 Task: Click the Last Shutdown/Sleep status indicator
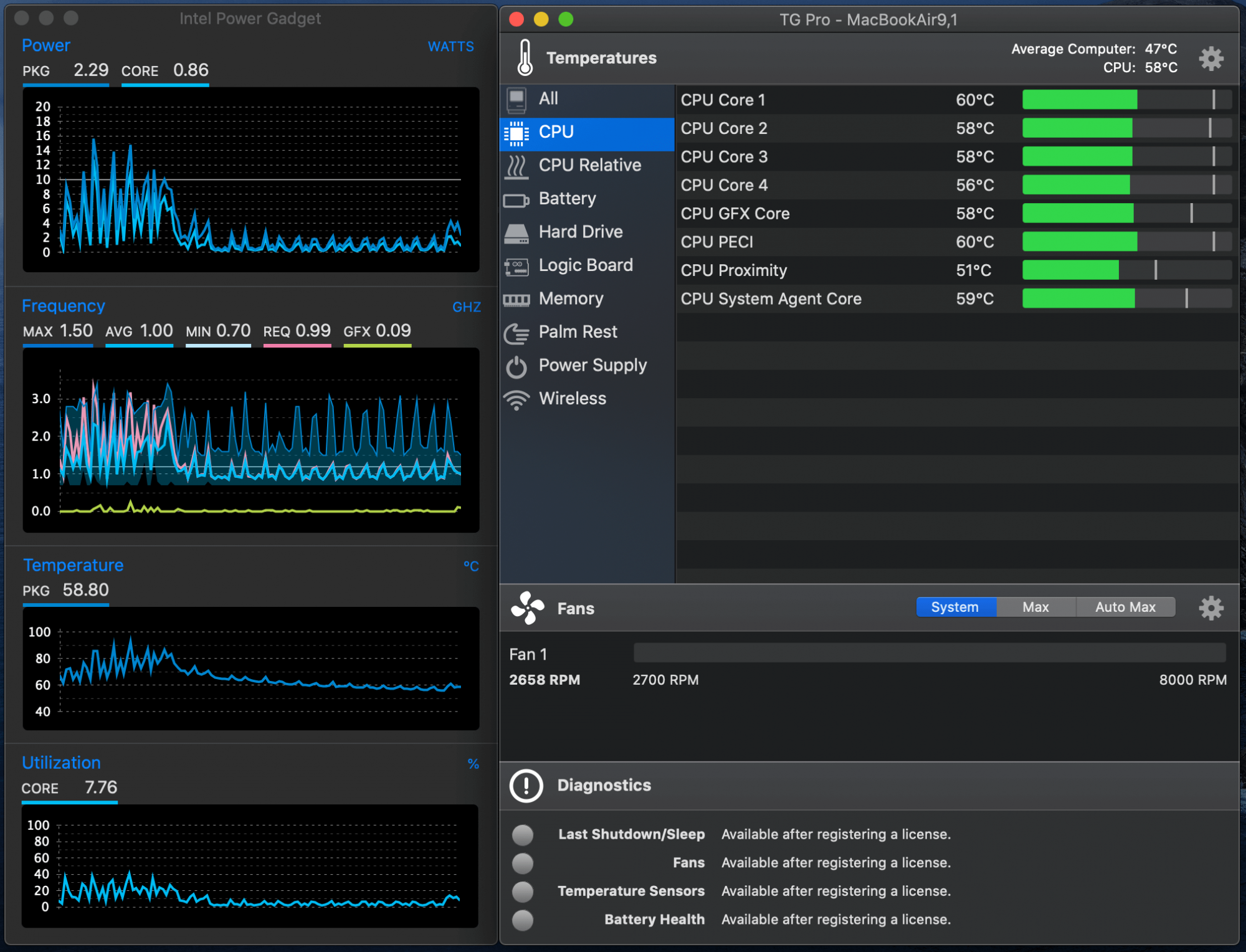523,834
